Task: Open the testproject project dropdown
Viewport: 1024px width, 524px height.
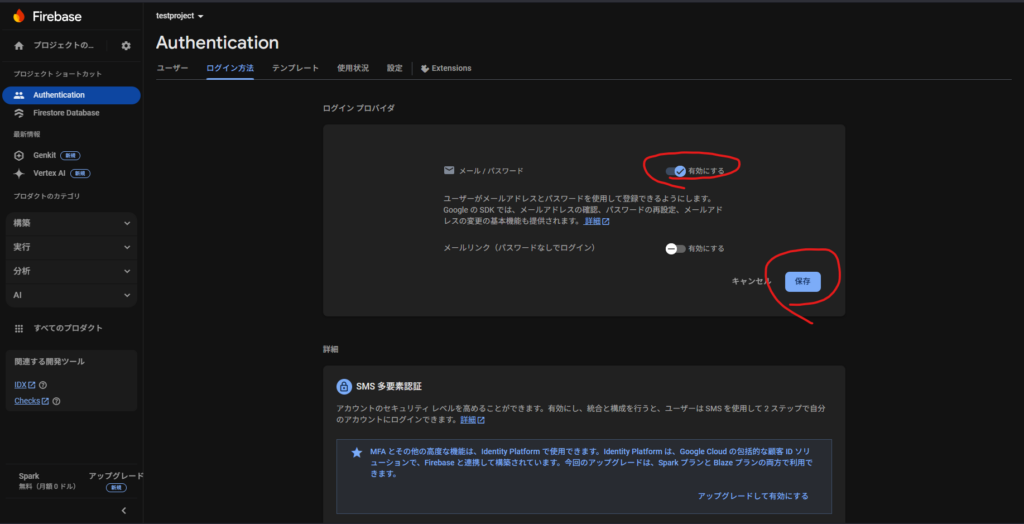Action: pyautogui.click(x=180, y=16)
